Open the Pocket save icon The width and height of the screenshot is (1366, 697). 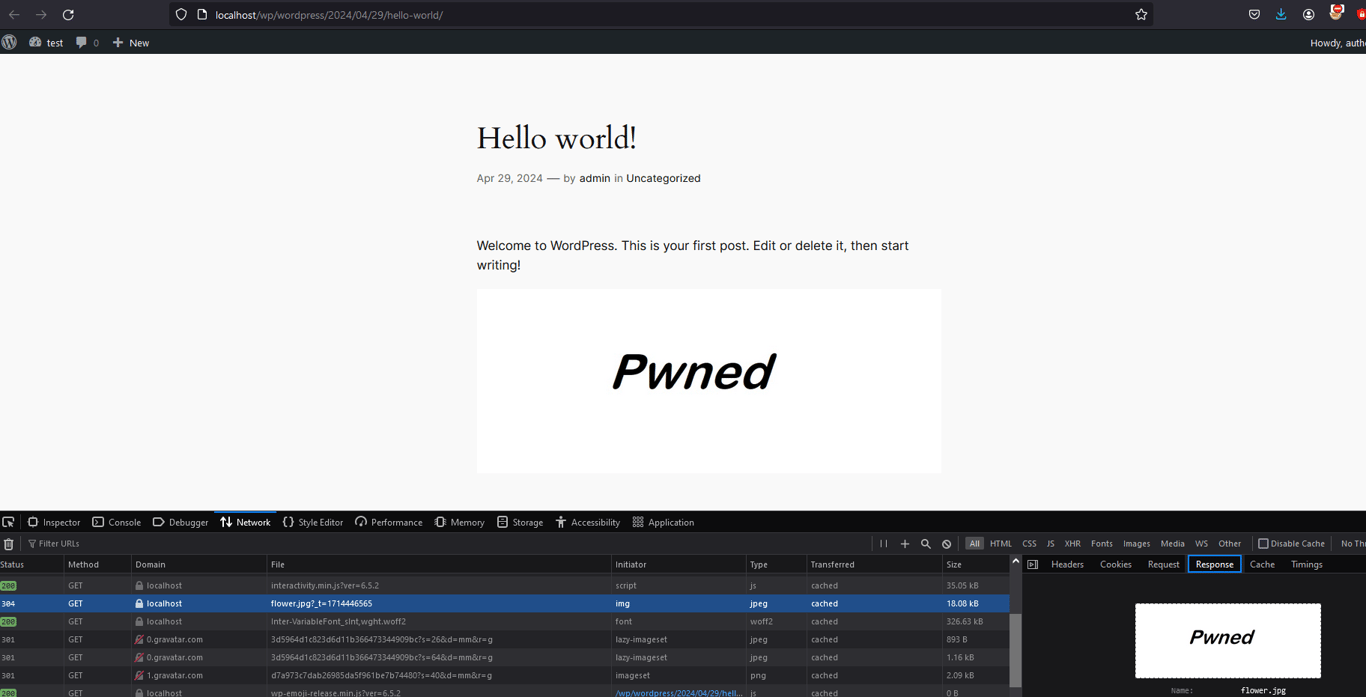point(1254,15)
